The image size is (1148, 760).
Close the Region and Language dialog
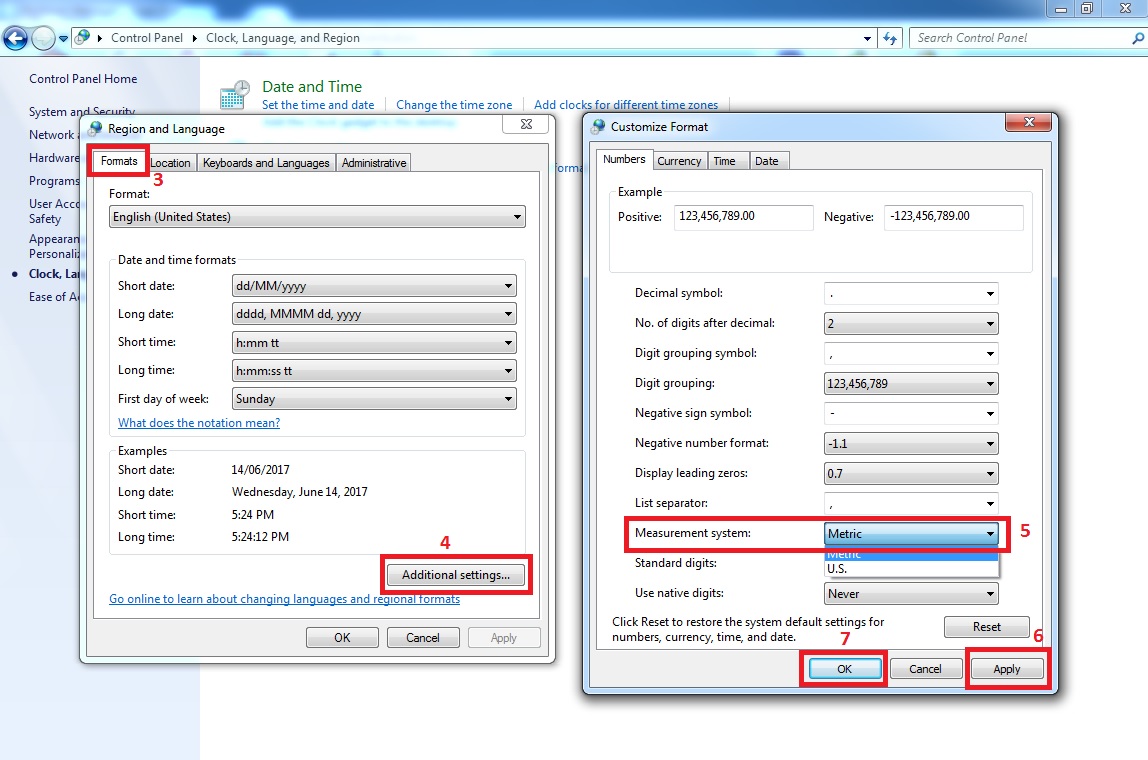click(524, 125)
